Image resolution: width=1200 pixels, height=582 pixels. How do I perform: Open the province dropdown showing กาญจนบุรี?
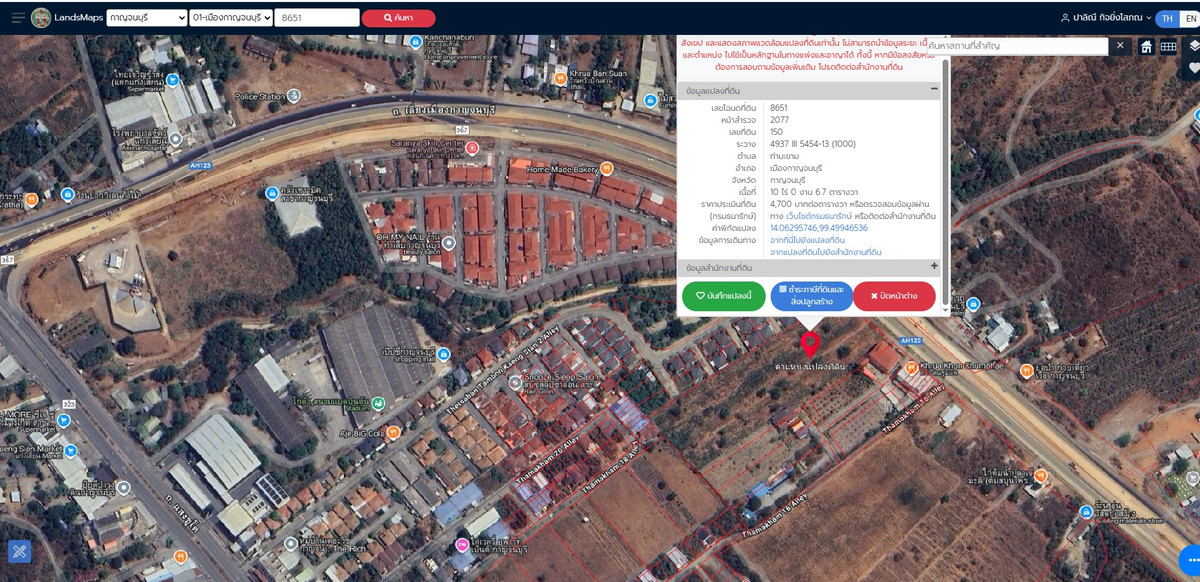[x=147, y=18]
